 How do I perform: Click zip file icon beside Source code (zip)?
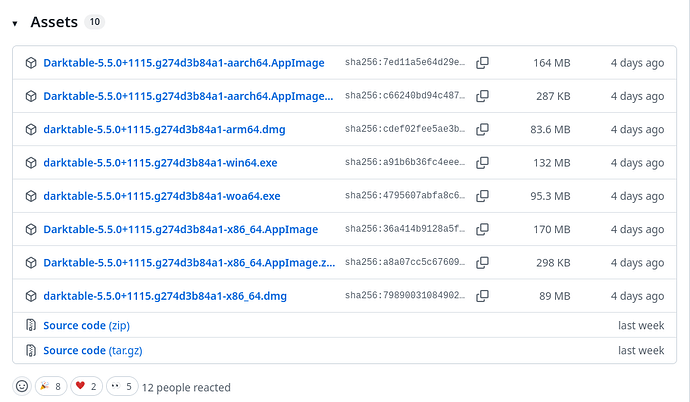31,325
